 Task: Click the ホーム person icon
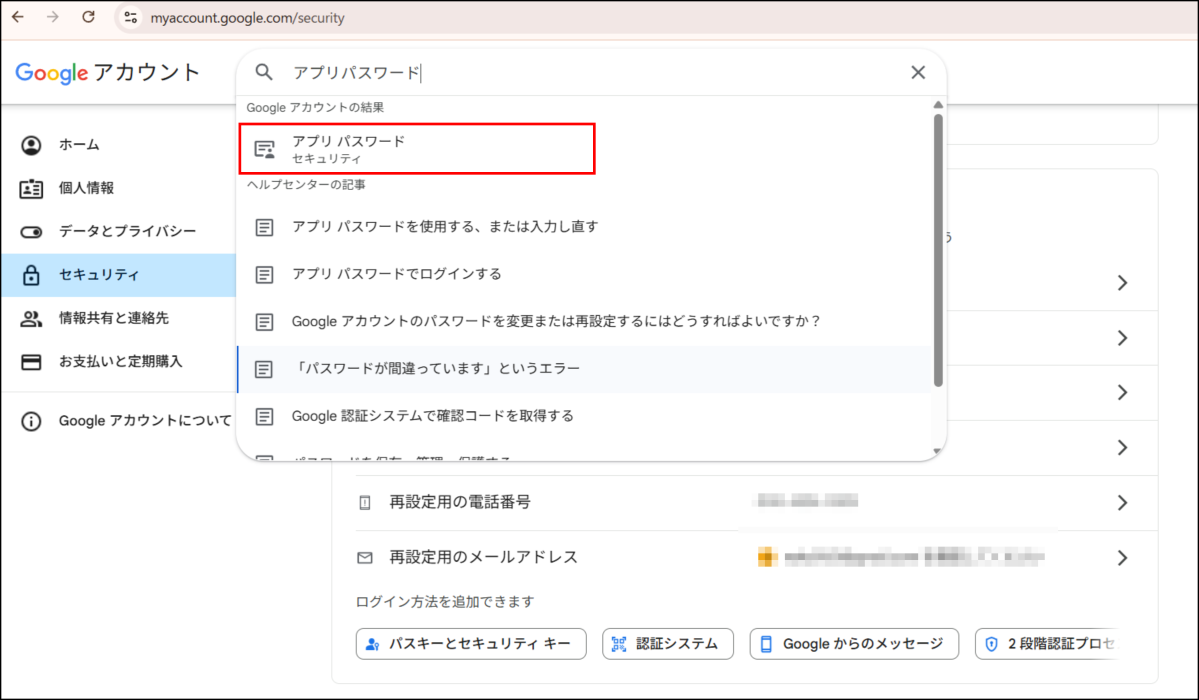pyautogui.click(x=31, y=145)
